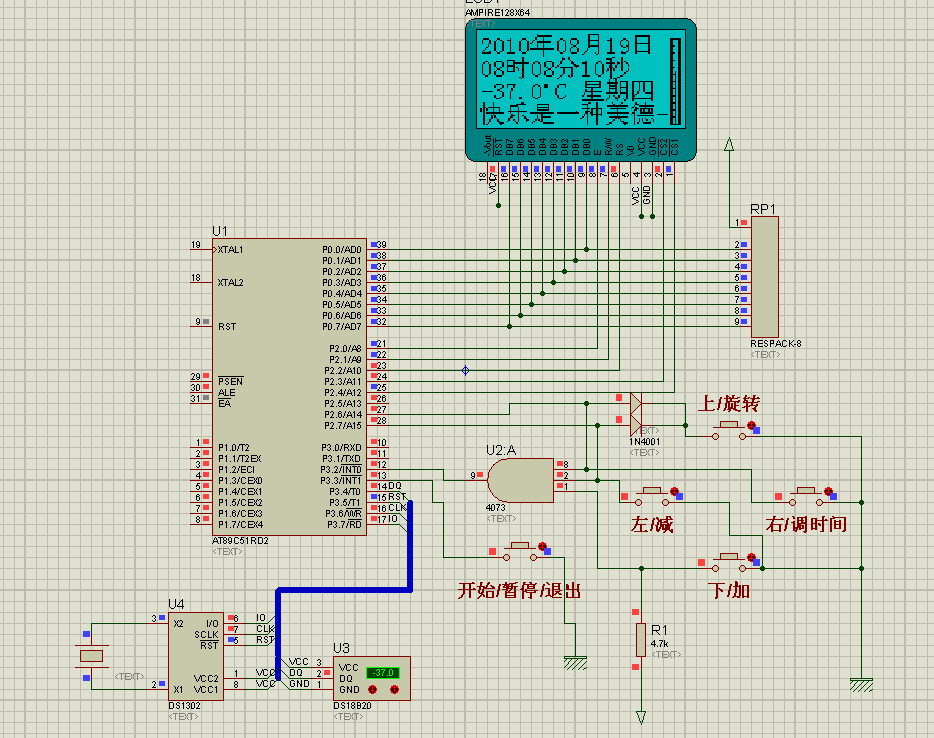Click the 左/减 text label
934x738 pixels.
pyautogui.click(x=652, y=525)
